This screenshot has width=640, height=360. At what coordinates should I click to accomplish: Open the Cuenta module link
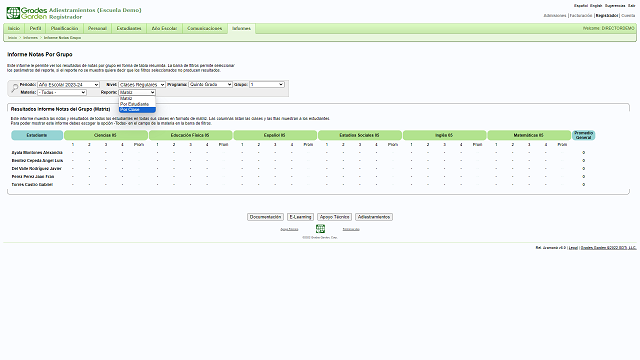(628, 16)
